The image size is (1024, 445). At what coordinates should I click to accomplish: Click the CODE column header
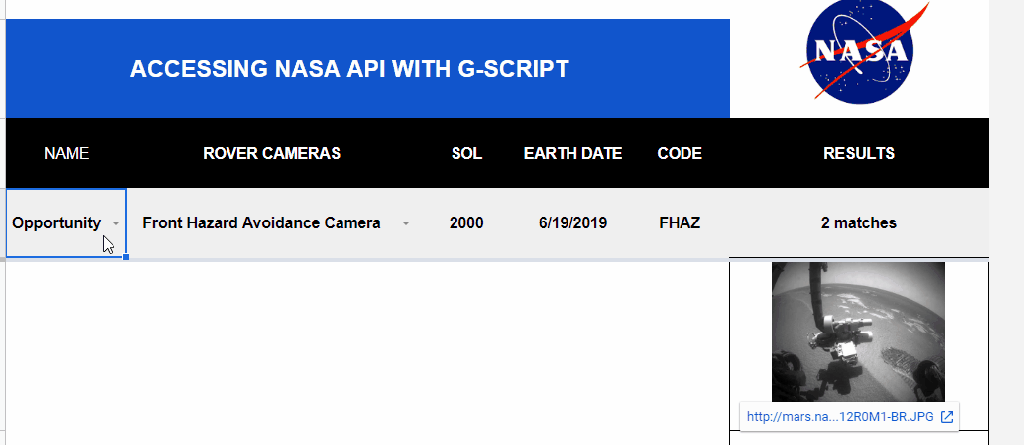click(x=679, y=153)
